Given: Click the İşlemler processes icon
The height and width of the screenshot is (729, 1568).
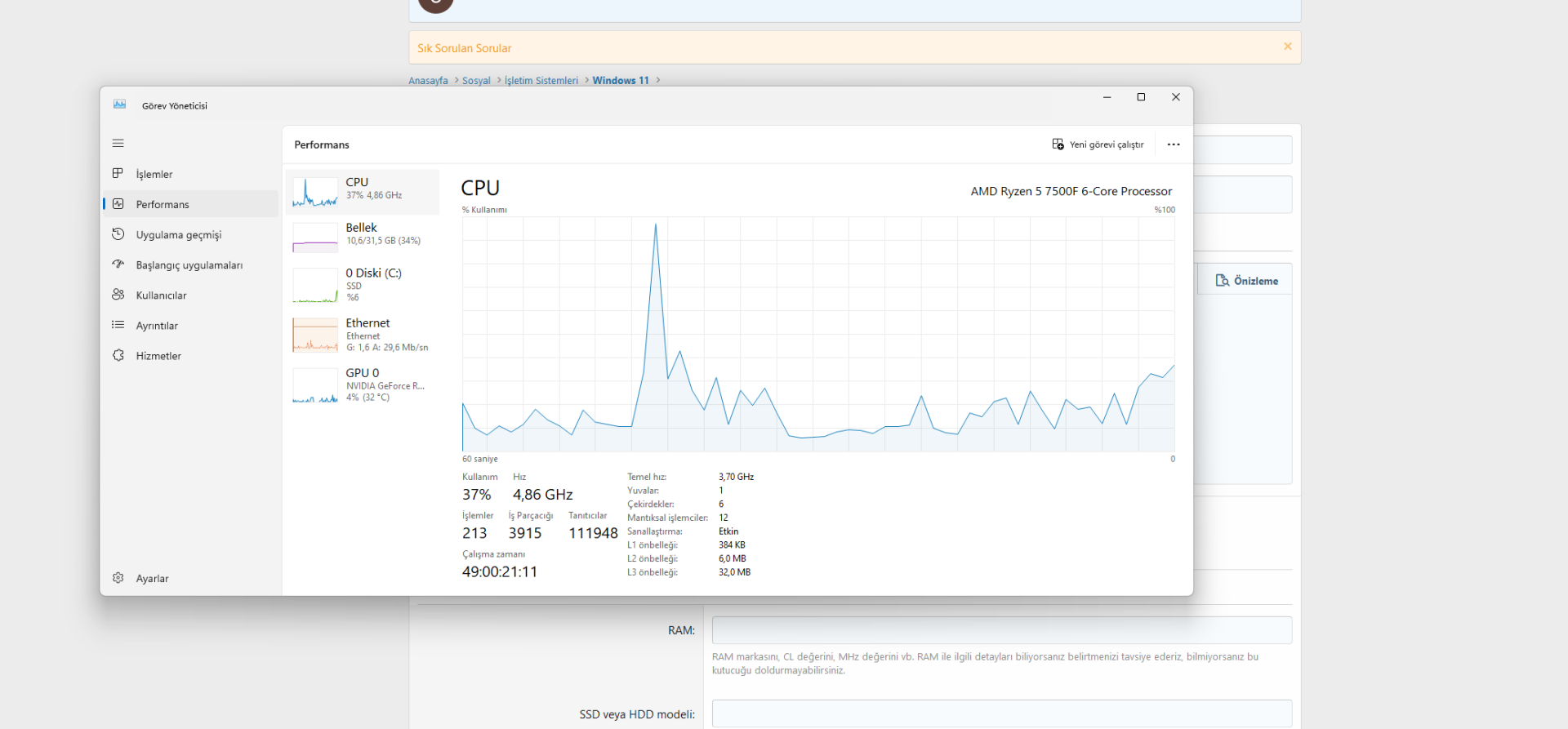Looking at the screenshot, I should [118, 173].
